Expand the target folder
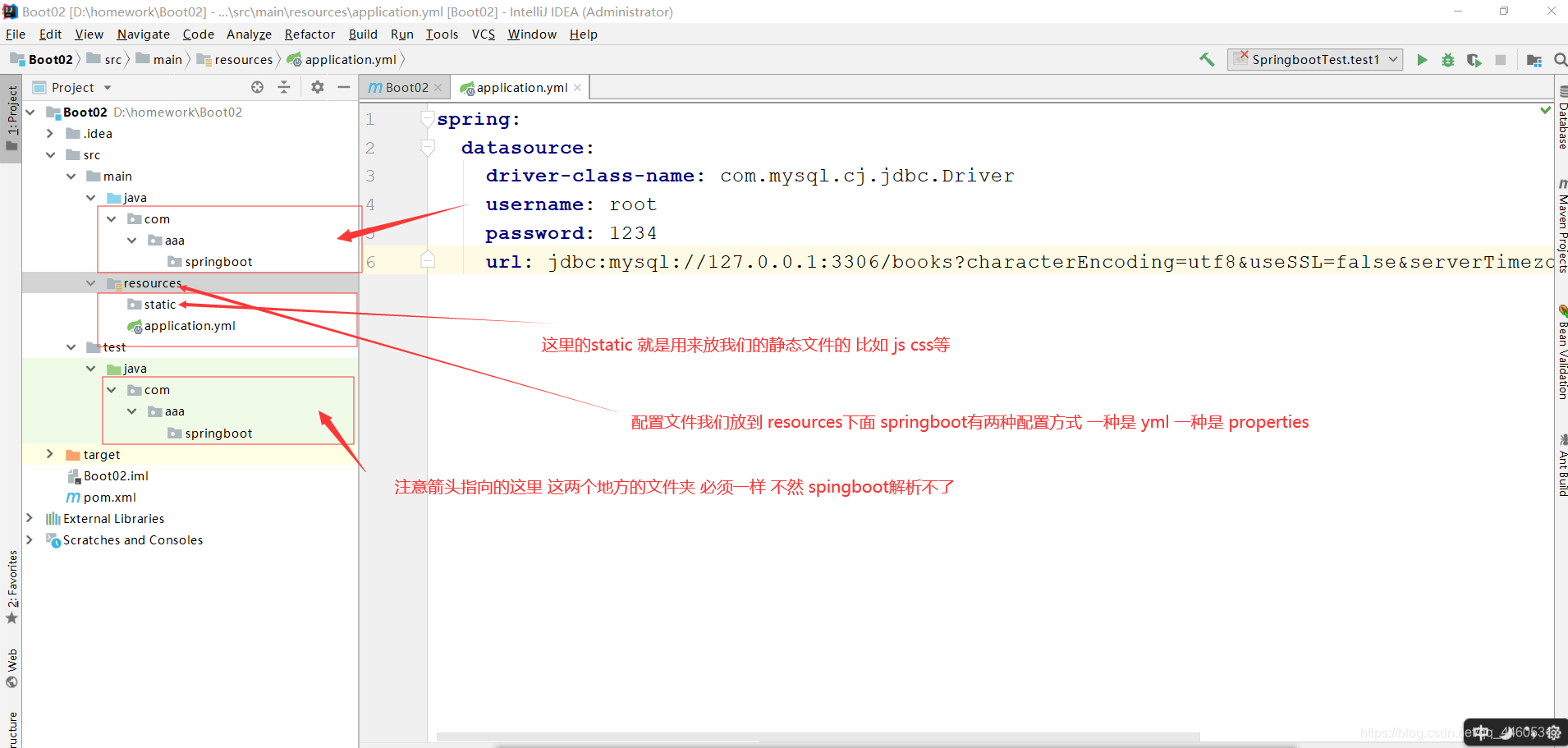Viewport: 1568px width, 748px height. point(50,453)
